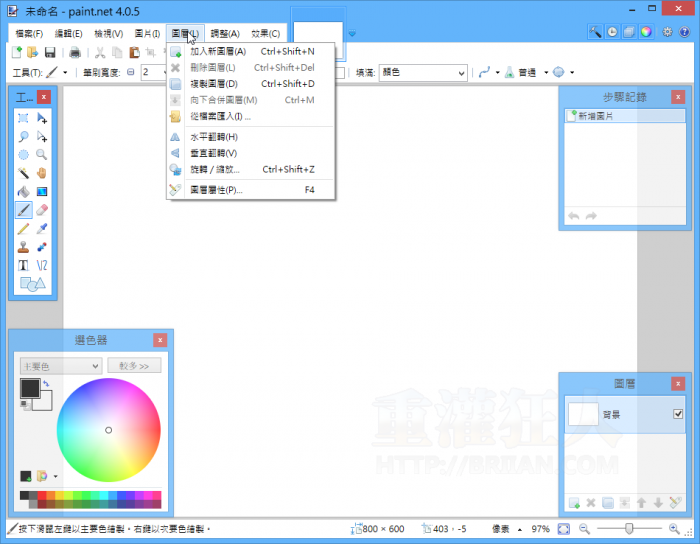Toggle the Colors window button at top right
Viewport: 700px width, 544px height.
pos(646,32)
